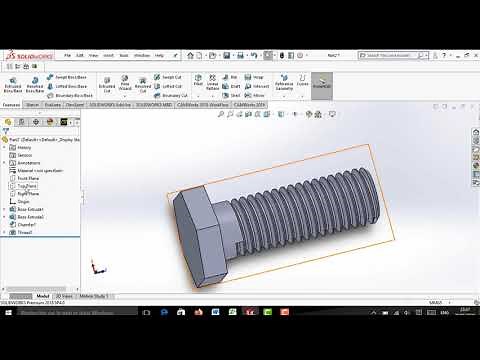This screenshot has height=360, width=480.
Task: Open the Reference Geometry dropdown arrow
Action: point(284,96)
